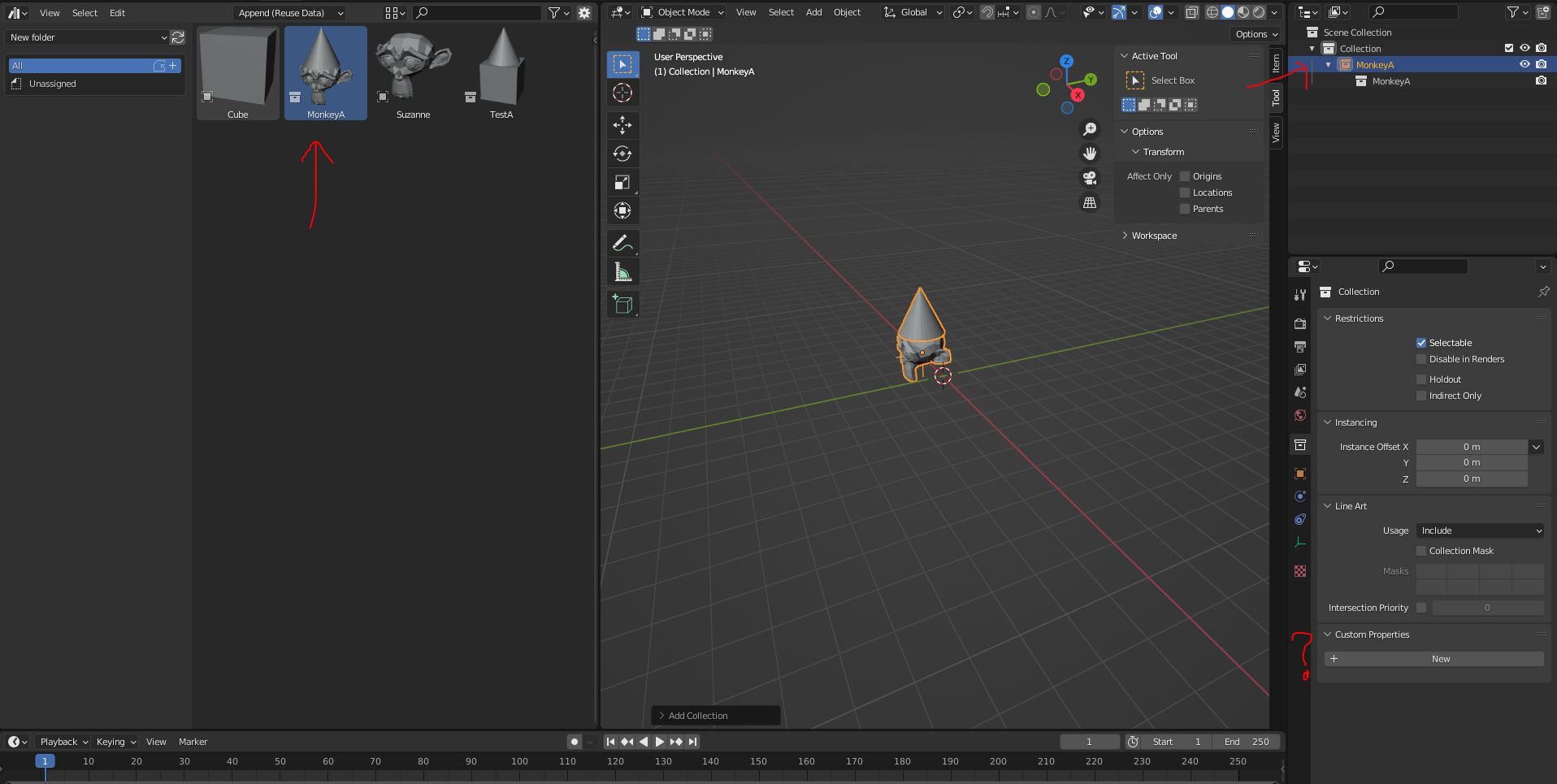
Task: Select the Rotate tool
Action: point(622,154)
